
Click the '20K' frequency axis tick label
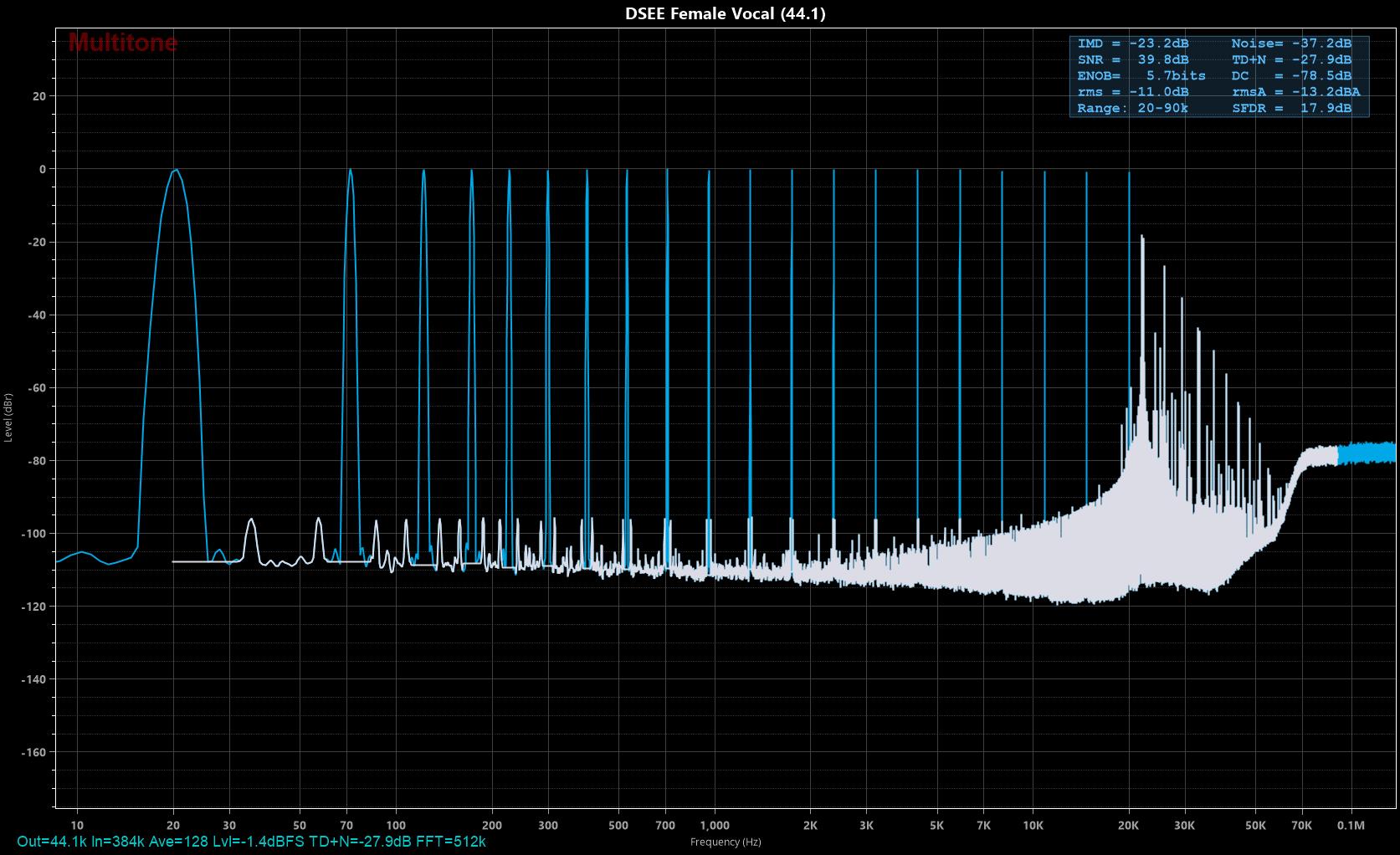click(1129, 826)
